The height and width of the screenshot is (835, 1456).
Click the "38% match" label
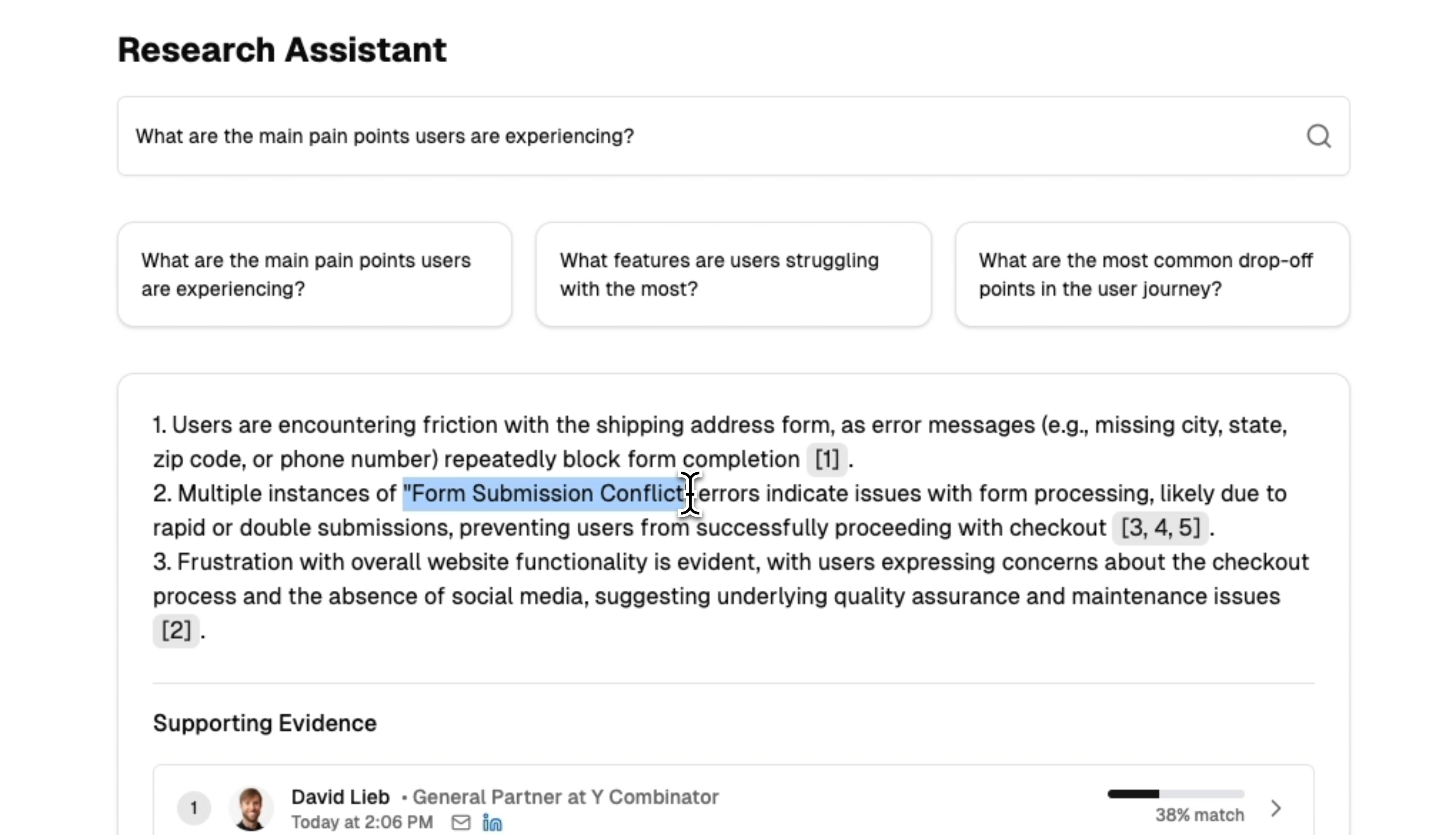point(1199,815)
